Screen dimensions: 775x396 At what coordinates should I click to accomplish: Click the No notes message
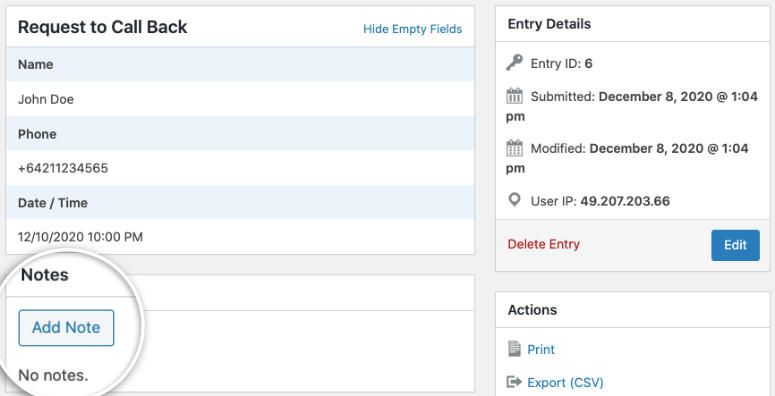[53, 376]
